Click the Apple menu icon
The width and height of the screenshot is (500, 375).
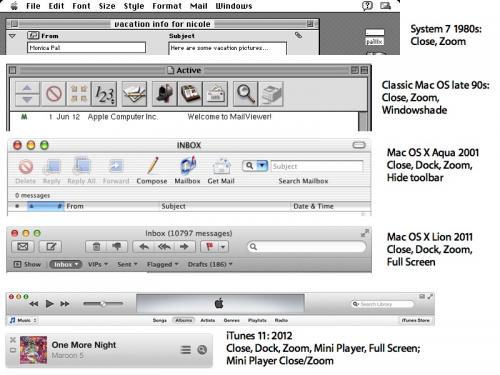(x=14, y=6)
